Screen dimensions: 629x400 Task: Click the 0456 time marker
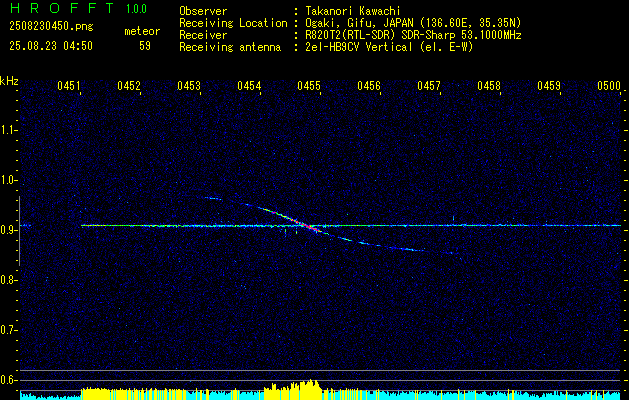[x=369, y=85]
